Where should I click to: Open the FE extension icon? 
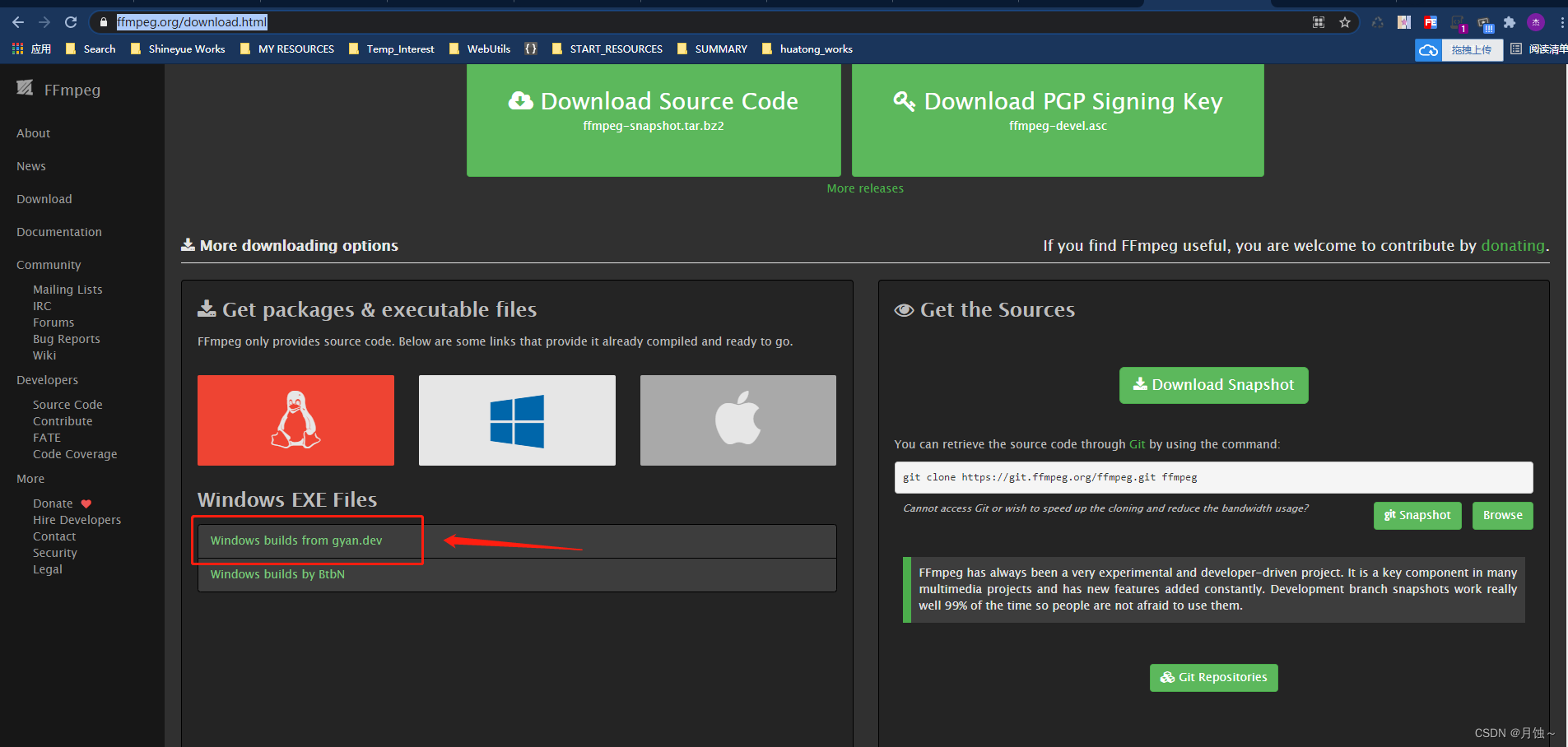click(1431, 22)
